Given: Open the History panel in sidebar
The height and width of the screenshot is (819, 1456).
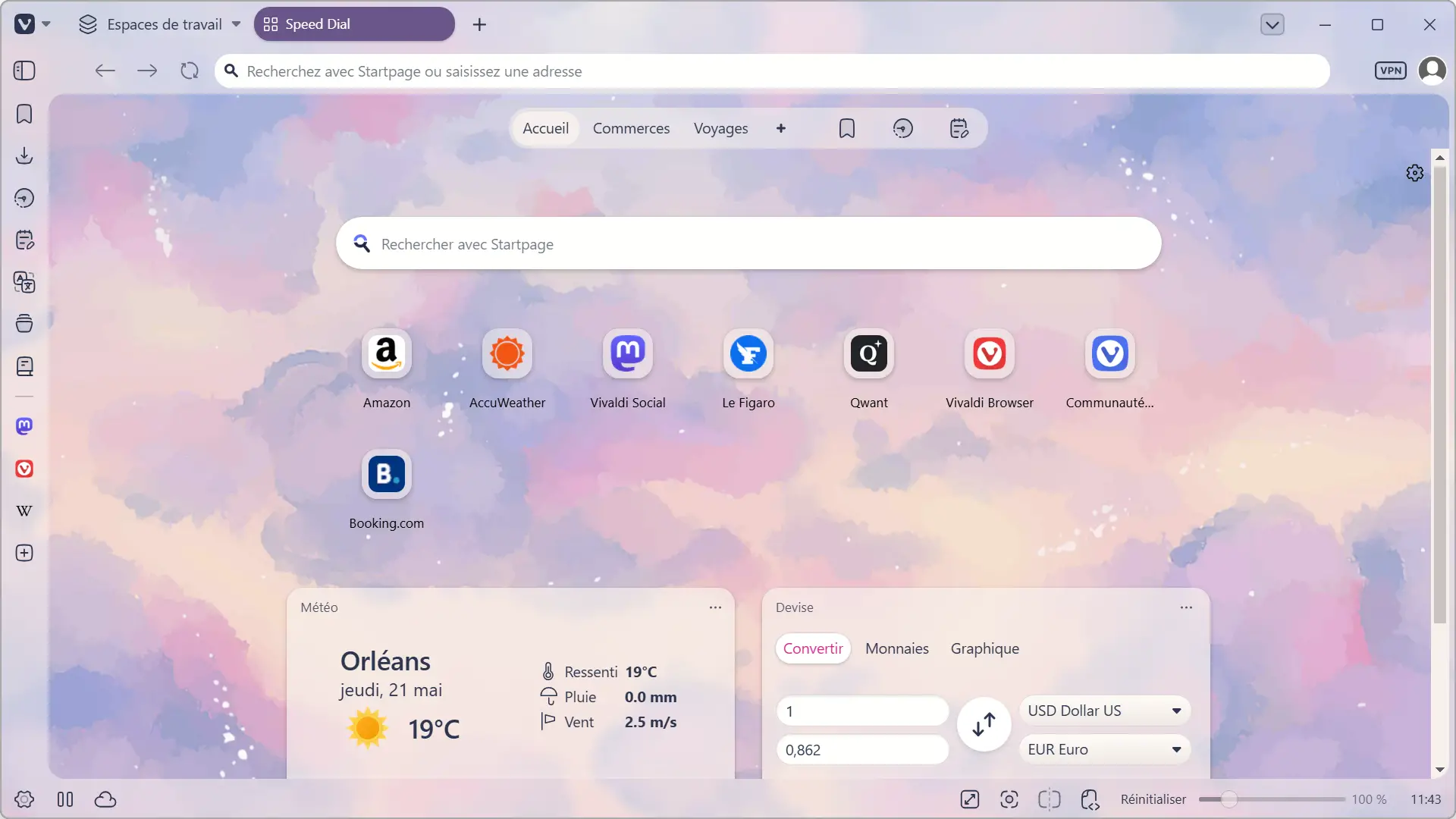Looking at the screenshot, I should pyautogui.click(x=24, y=198).
